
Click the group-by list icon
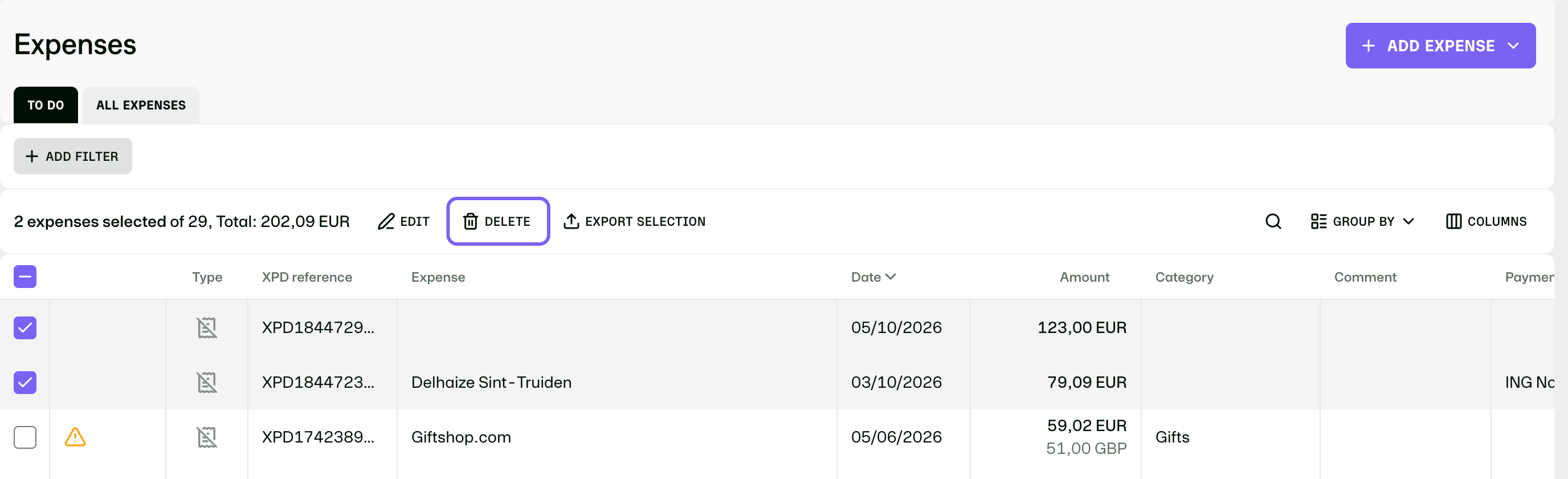coord(1318,221)
